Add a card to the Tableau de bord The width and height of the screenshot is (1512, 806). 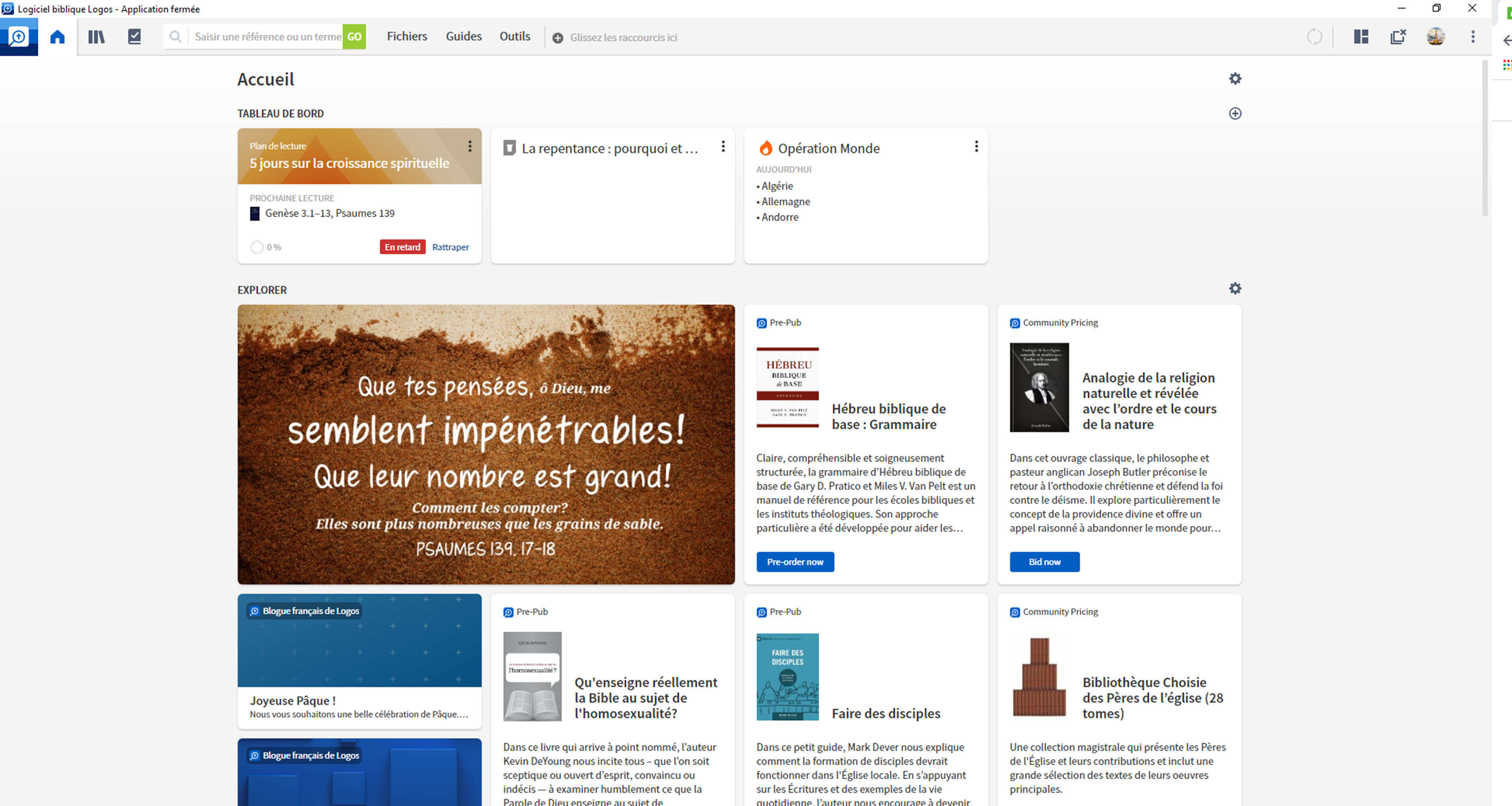(x=1236, y=114)
